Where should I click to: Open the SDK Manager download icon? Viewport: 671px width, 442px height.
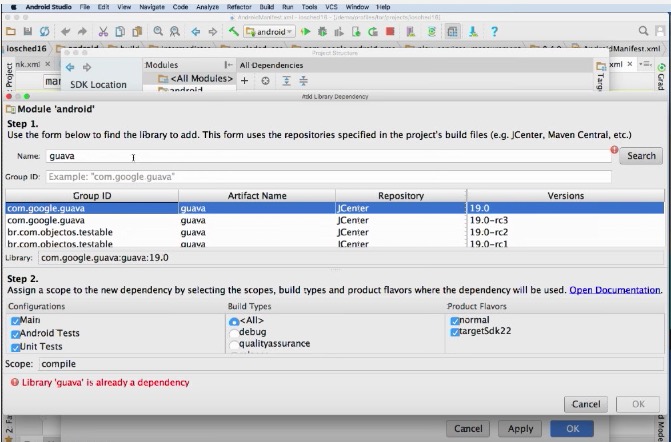point(473,32)
